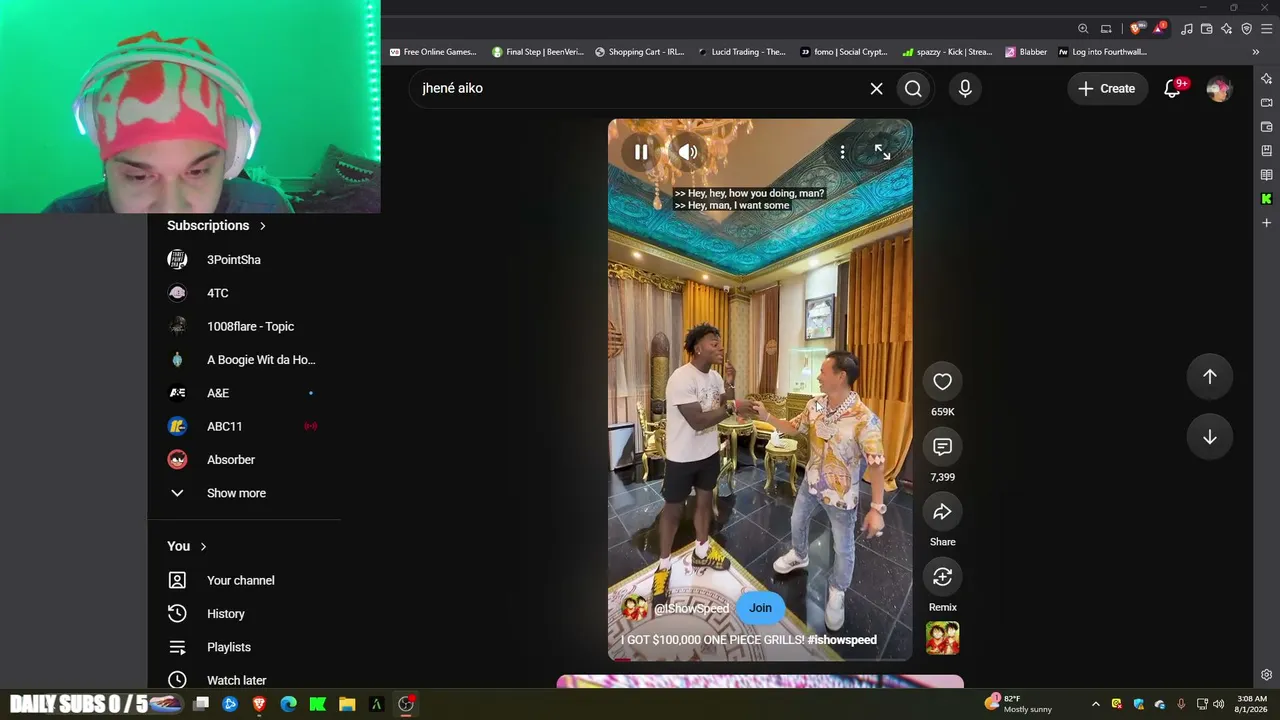This screenshot has height=720, width=1280.
Task: Search with your voice microphone
Action: tap(965, 88)
